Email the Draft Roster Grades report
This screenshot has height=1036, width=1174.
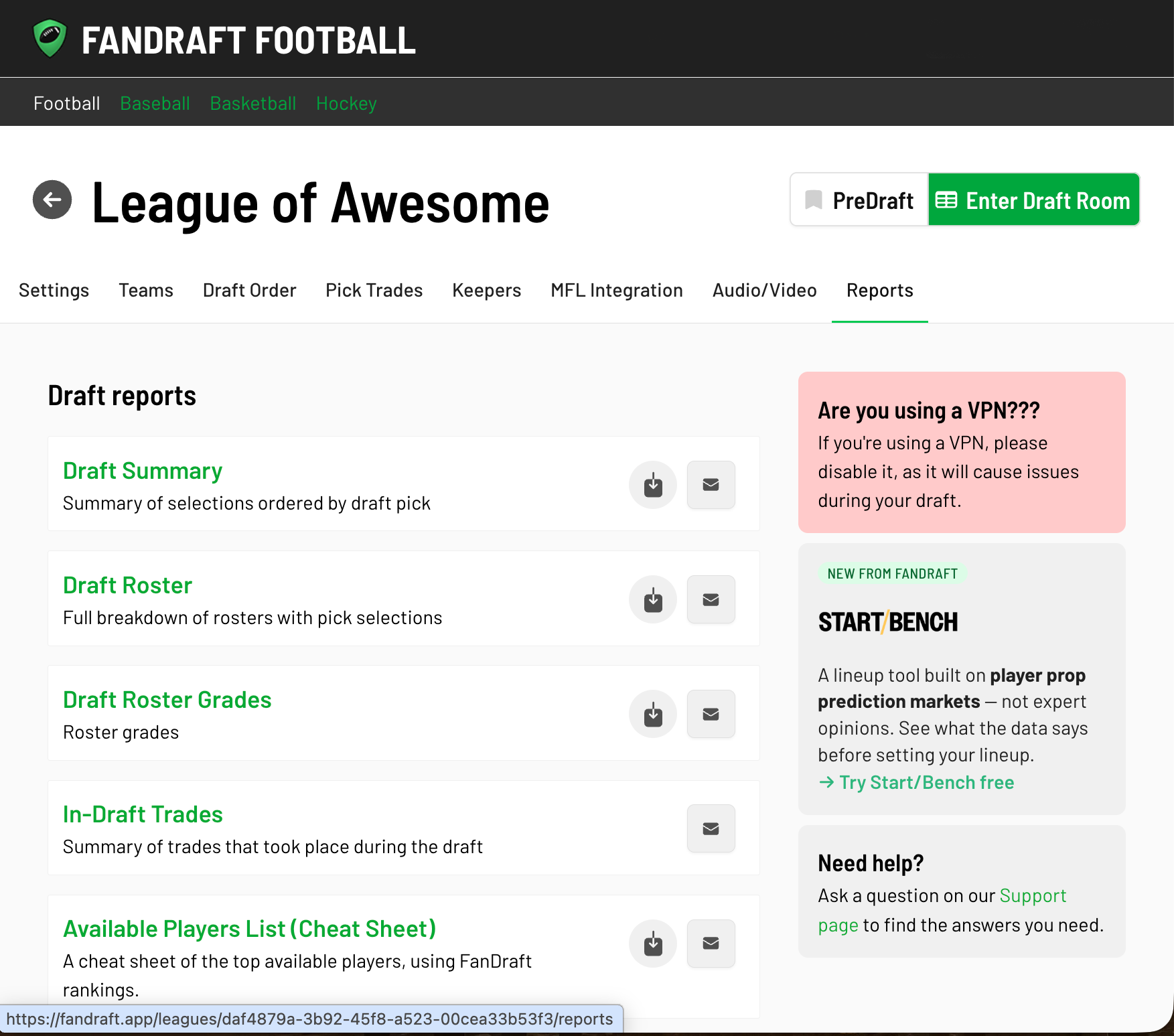[711, 714]
